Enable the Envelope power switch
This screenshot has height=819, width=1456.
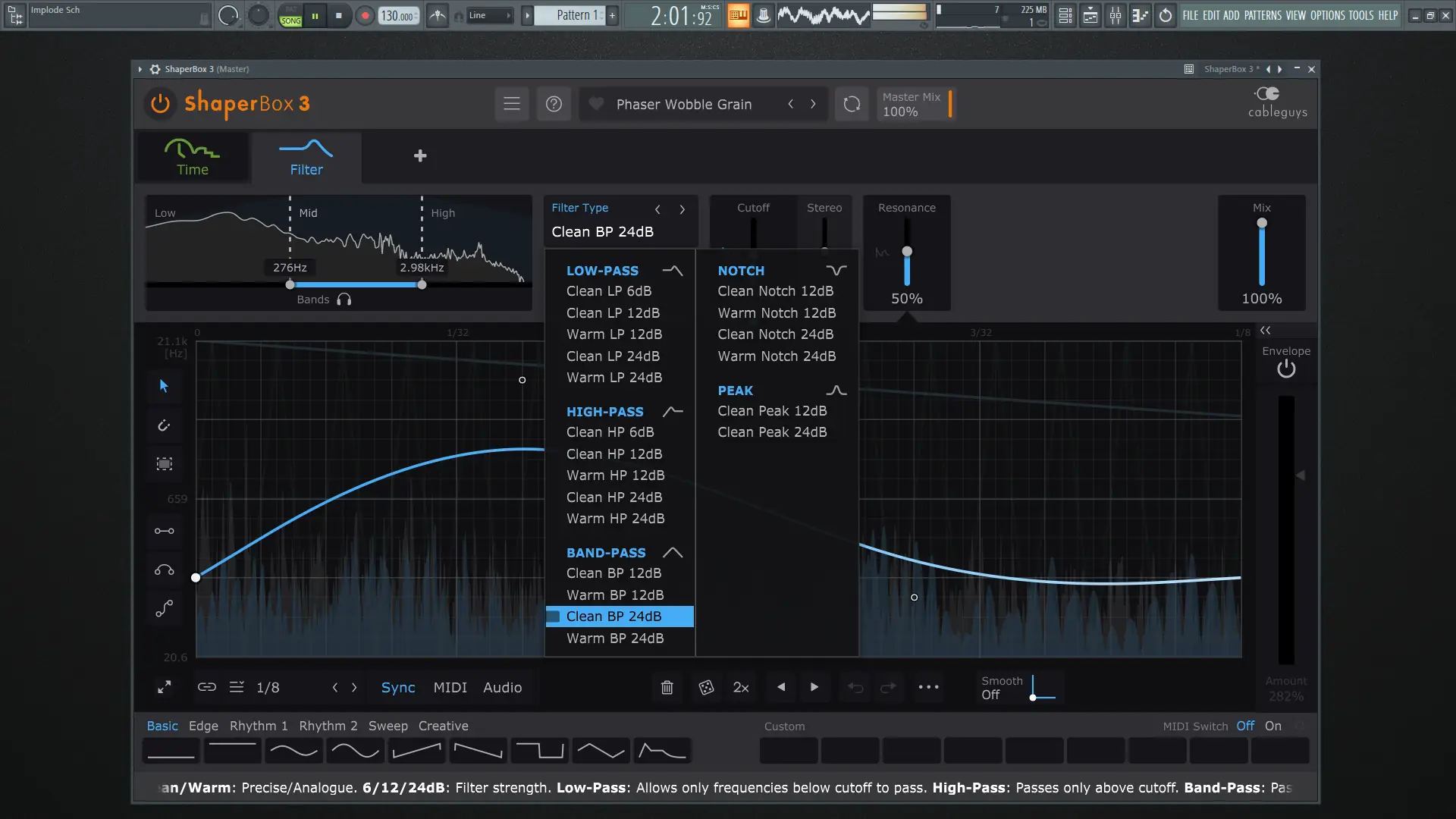(1286, 368)
